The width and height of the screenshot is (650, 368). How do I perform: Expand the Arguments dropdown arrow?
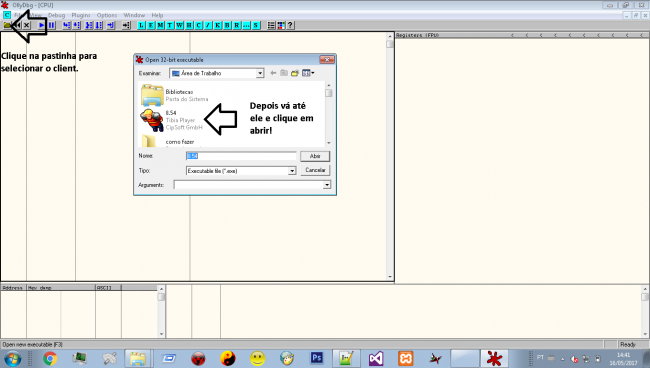327,185
